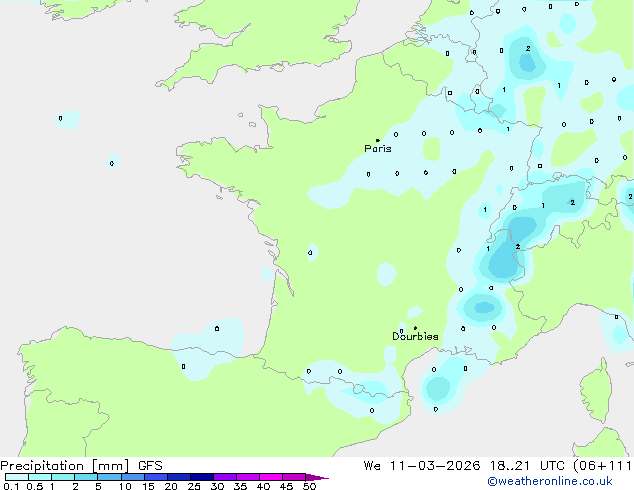Pick the 40–45 mm magenta legend swatch
The width and height of the screenshot is (634, 490).
tap(271, 477)
